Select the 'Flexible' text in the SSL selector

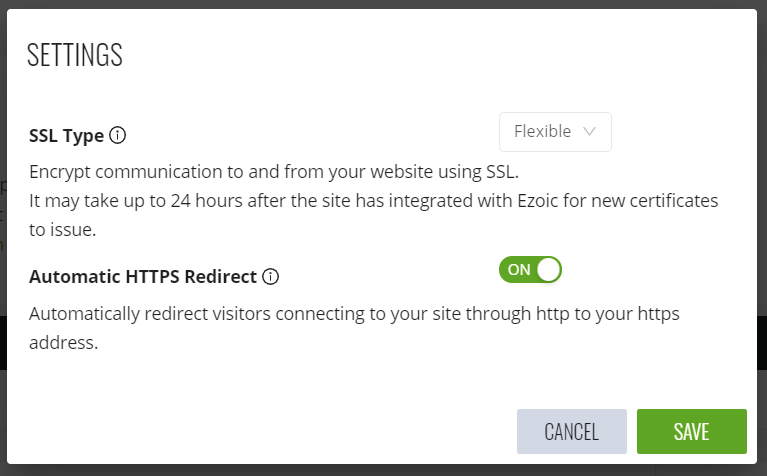[542, 131]
